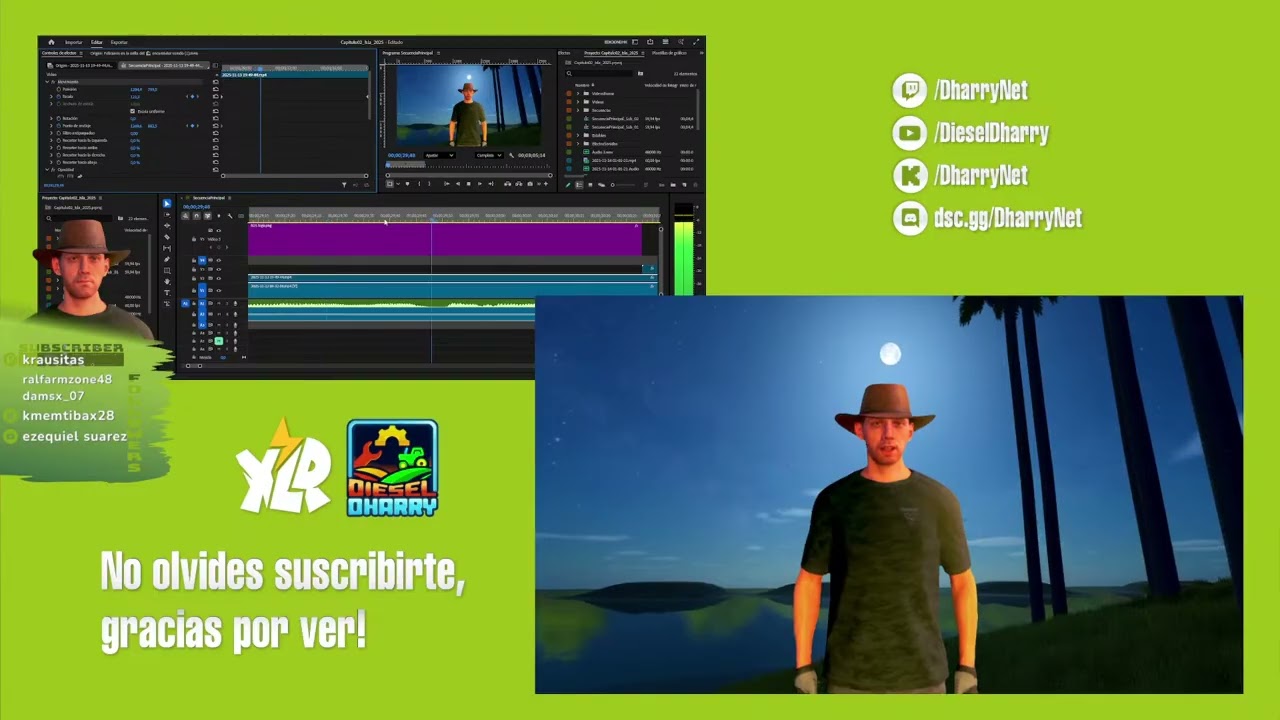The image size is (1280, 720).
Task: Collapse the Opacidad effect group
Action: (x=47, y=169)
